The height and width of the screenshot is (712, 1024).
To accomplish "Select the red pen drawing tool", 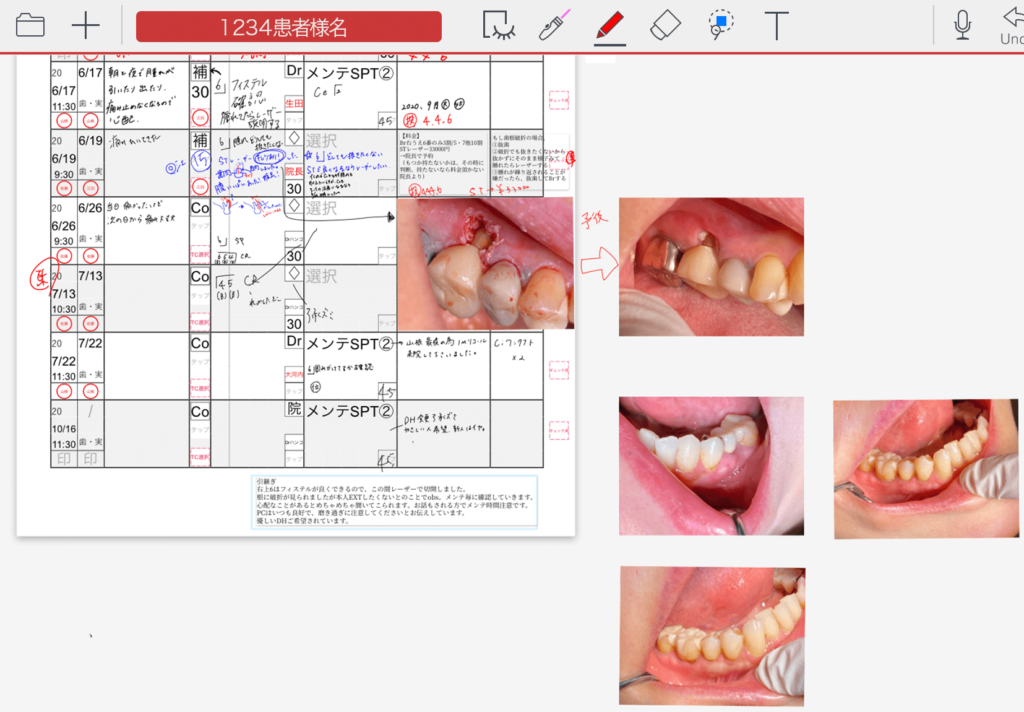I will 610,27.
